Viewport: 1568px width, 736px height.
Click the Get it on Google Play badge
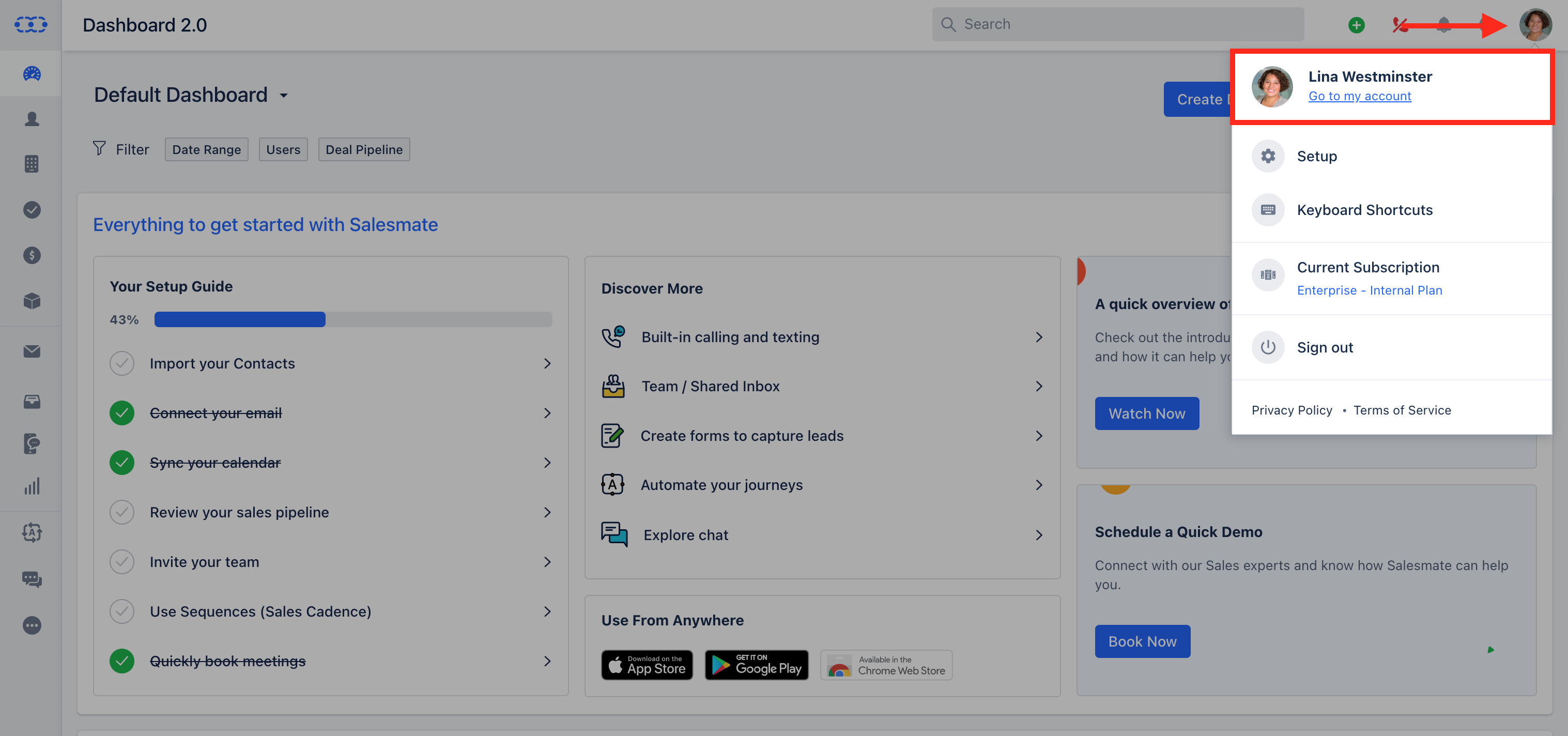point(757,665)
